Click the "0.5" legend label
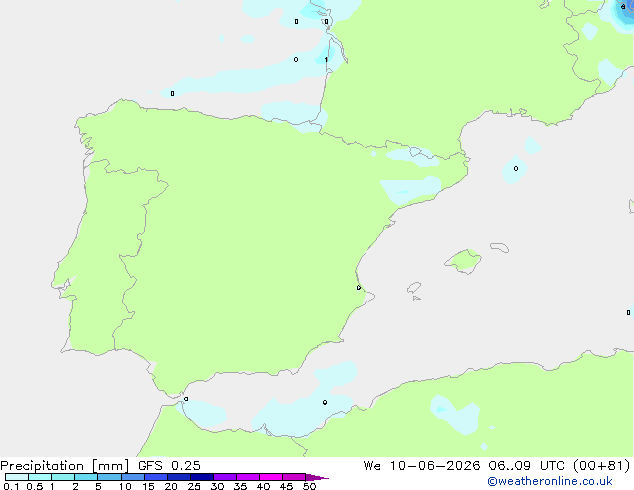 pos(35,486)
